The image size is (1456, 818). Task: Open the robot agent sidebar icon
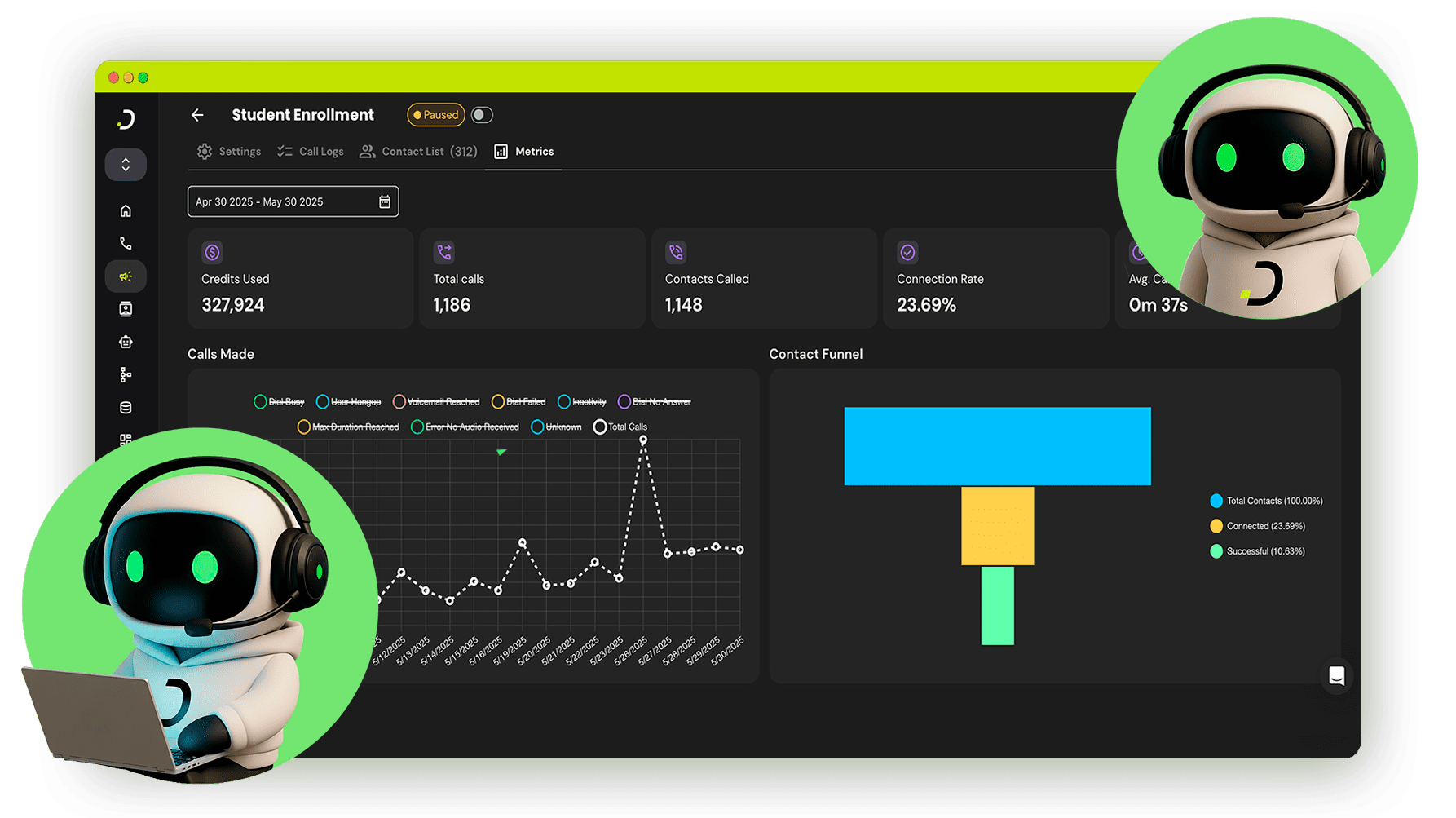coord(126,342)
